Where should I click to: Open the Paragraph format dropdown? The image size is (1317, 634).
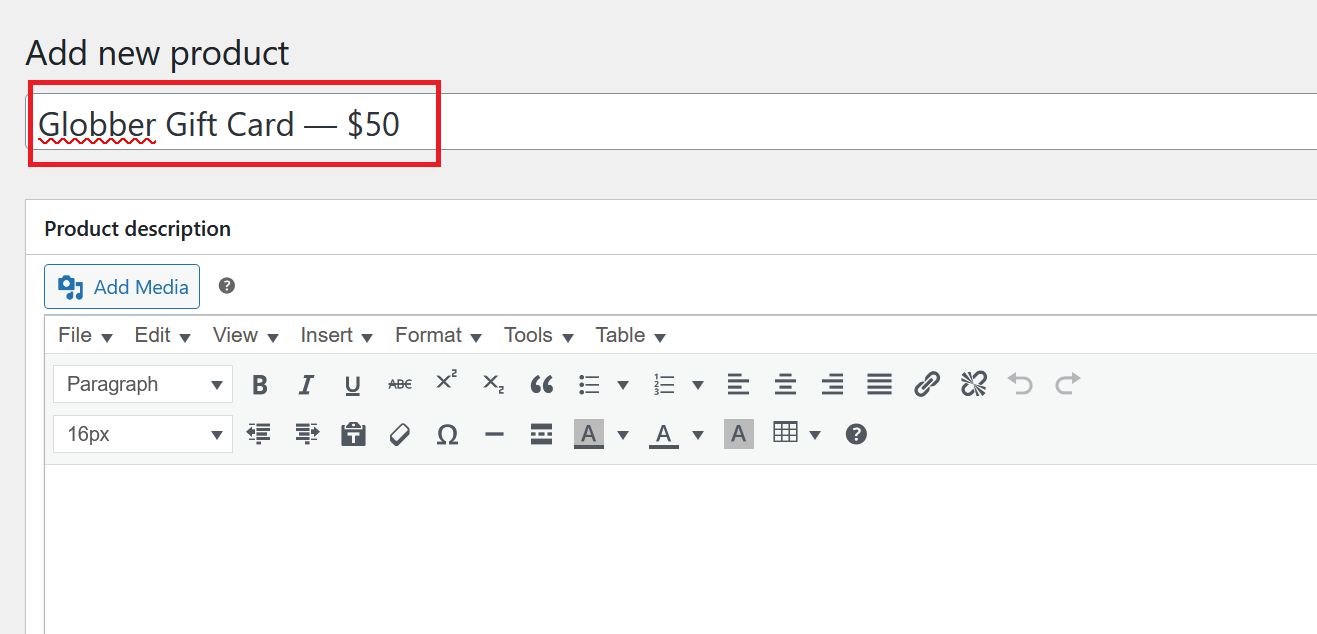143,384
